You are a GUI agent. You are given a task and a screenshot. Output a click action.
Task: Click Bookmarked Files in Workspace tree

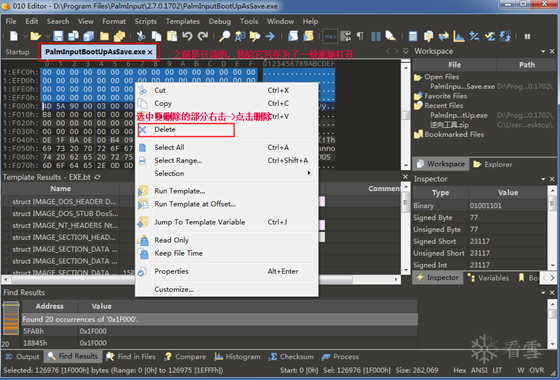(449, 135)
